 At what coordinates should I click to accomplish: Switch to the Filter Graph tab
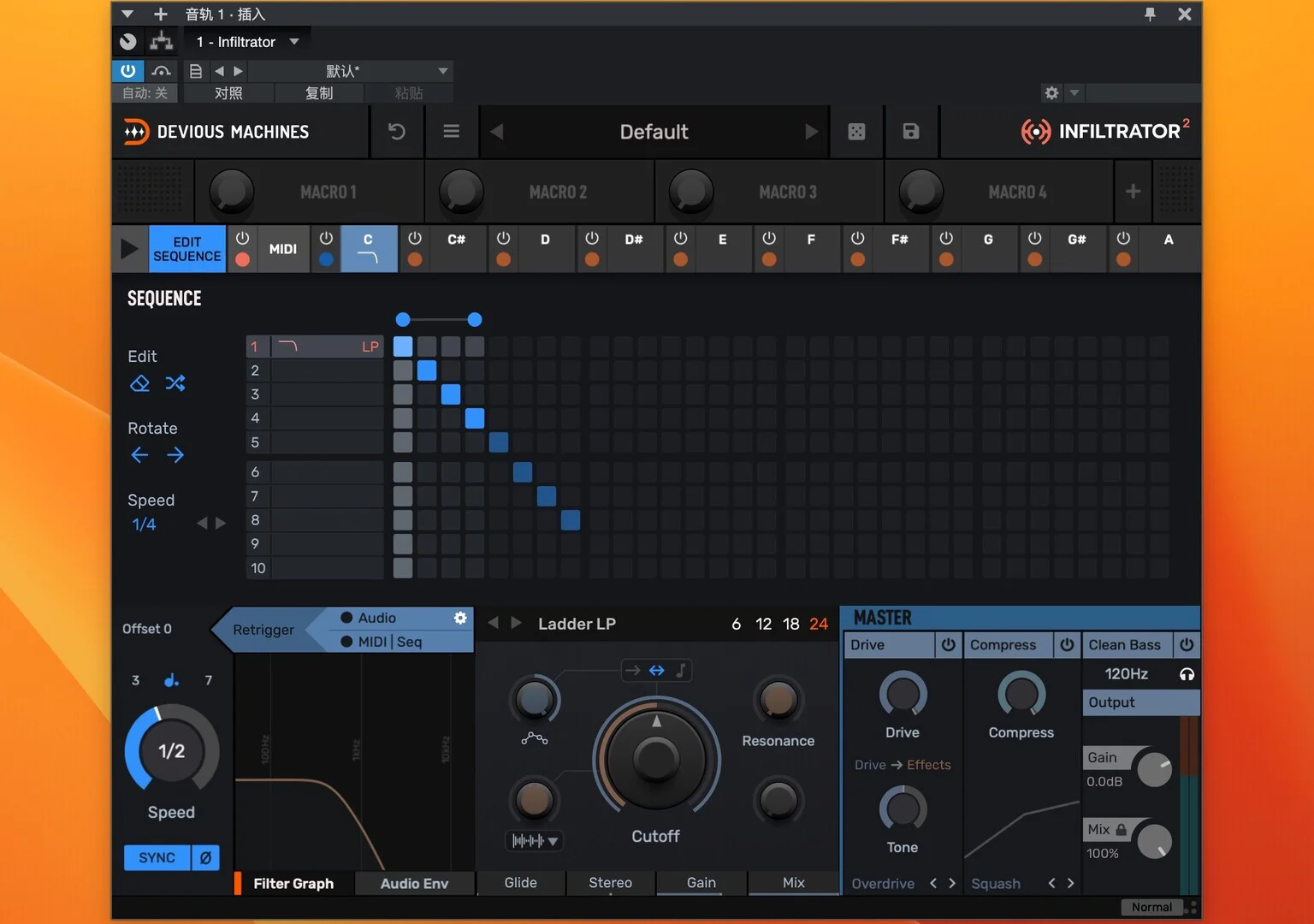point(293,883)
